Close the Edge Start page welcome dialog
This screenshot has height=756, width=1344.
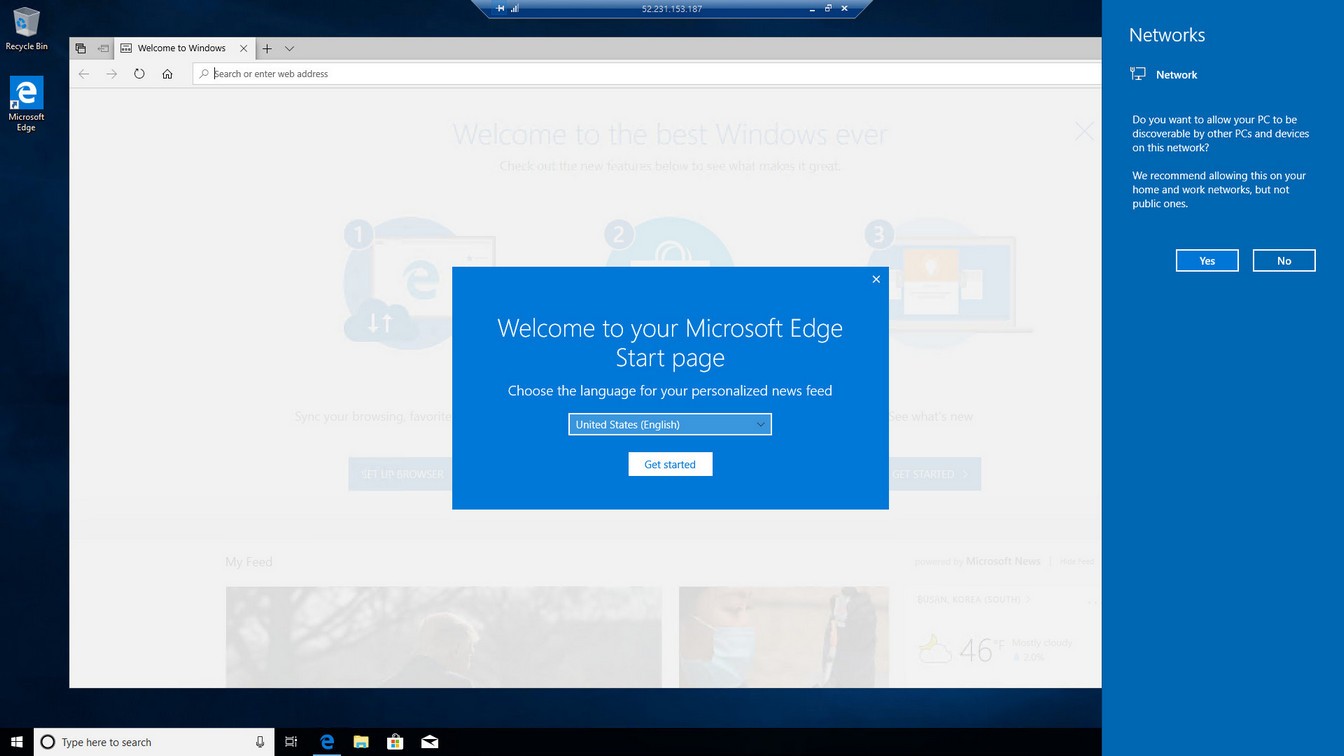coord(876,279)
